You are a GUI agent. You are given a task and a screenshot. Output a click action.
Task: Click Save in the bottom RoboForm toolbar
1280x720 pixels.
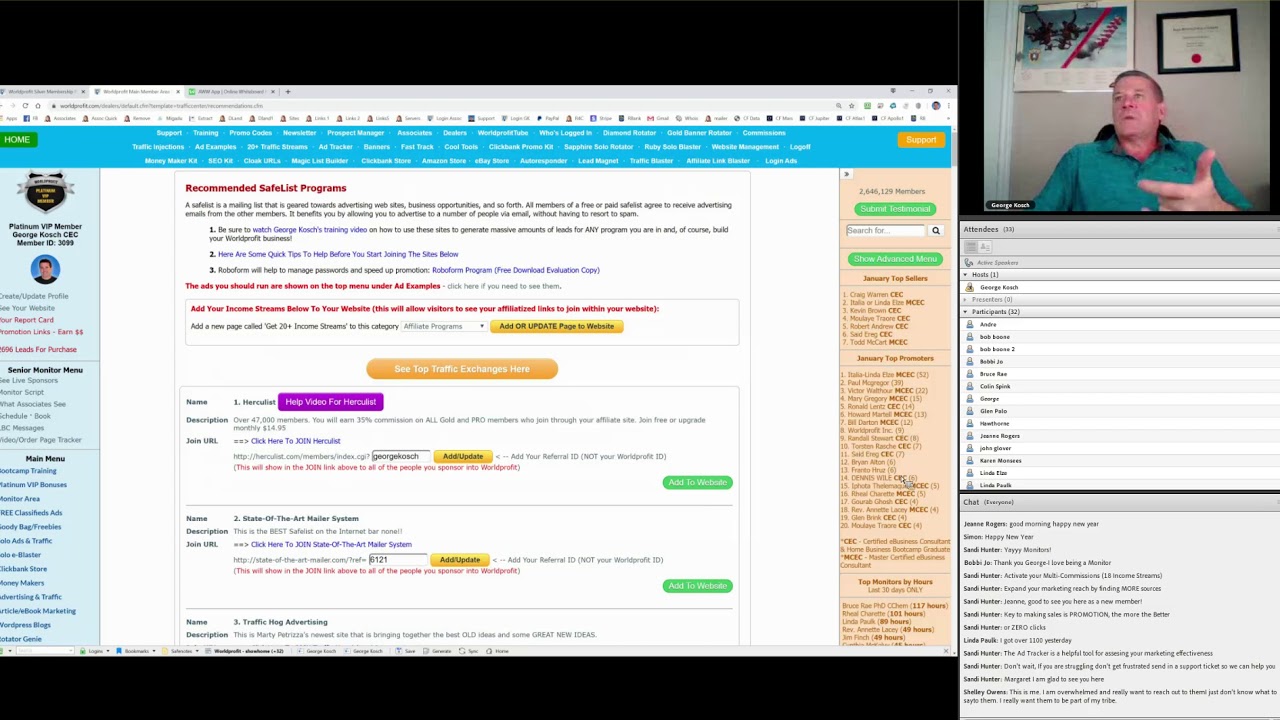tap(406, 651)
